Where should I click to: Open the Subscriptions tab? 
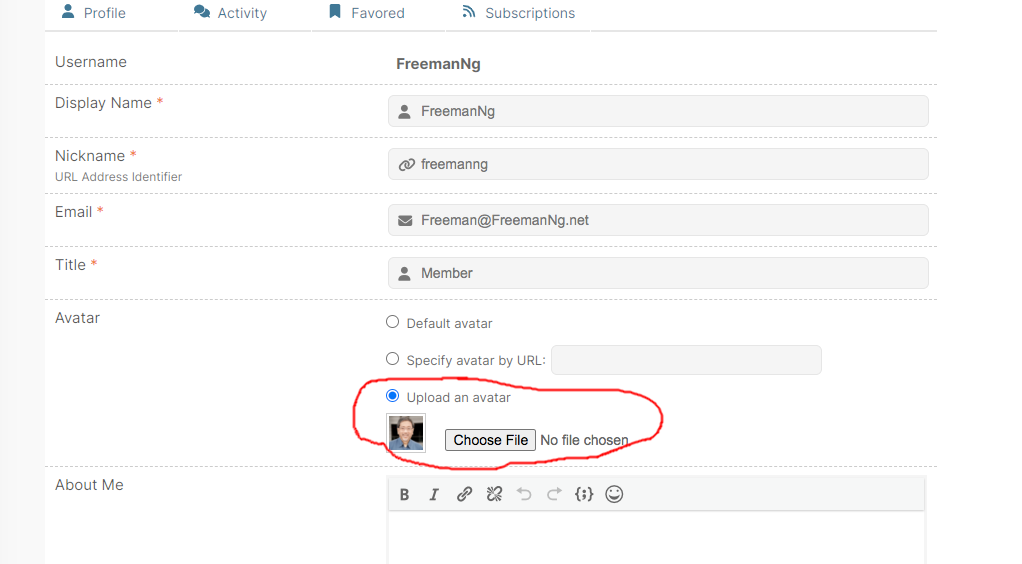(519, 13)
